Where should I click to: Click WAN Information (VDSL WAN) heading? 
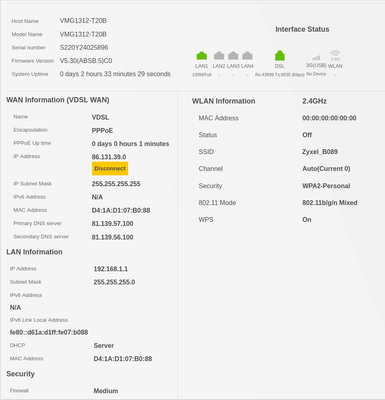coord(58,100)
